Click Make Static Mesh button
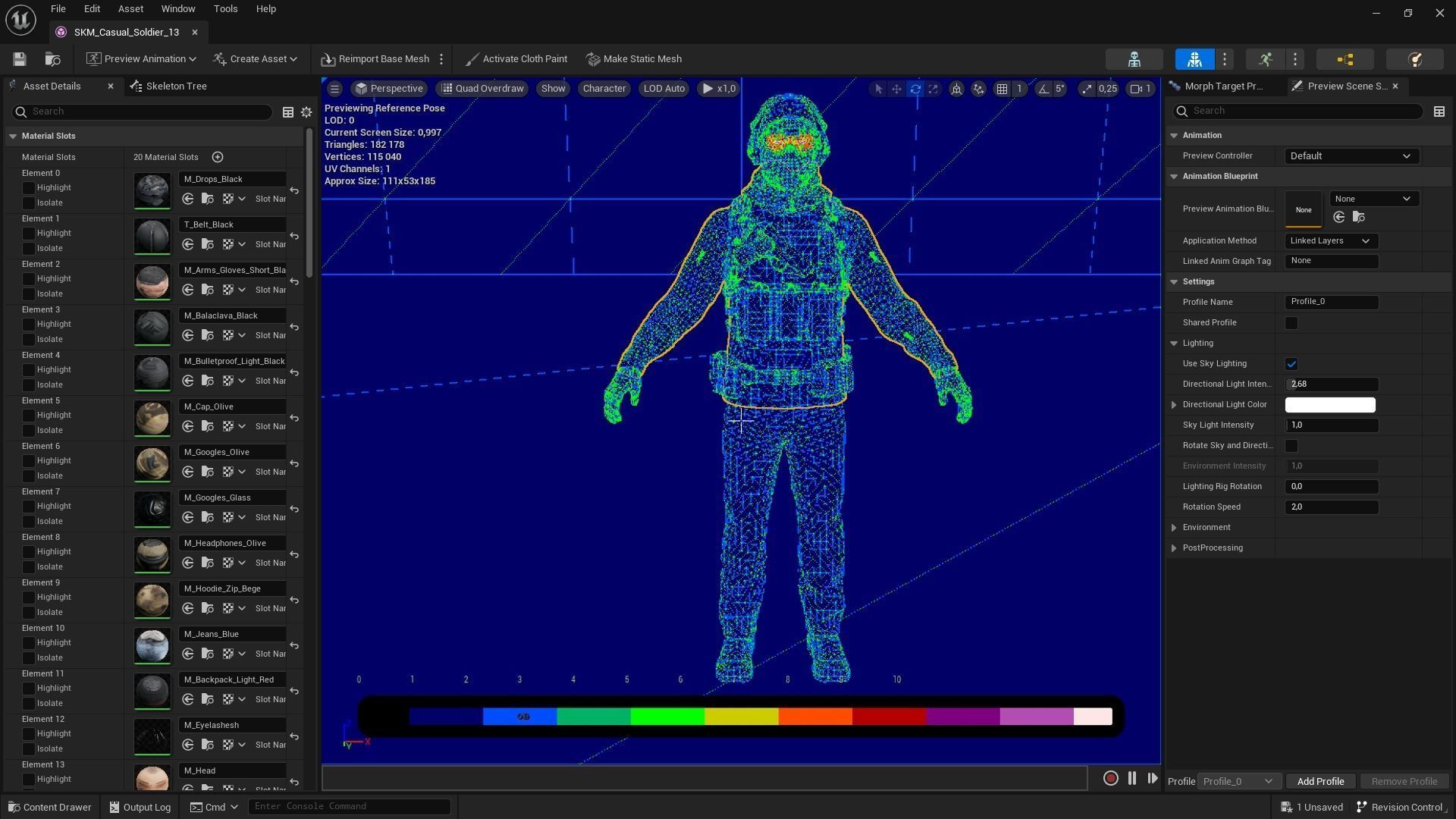The image size is (1456, 819). [x=634, y=59]
